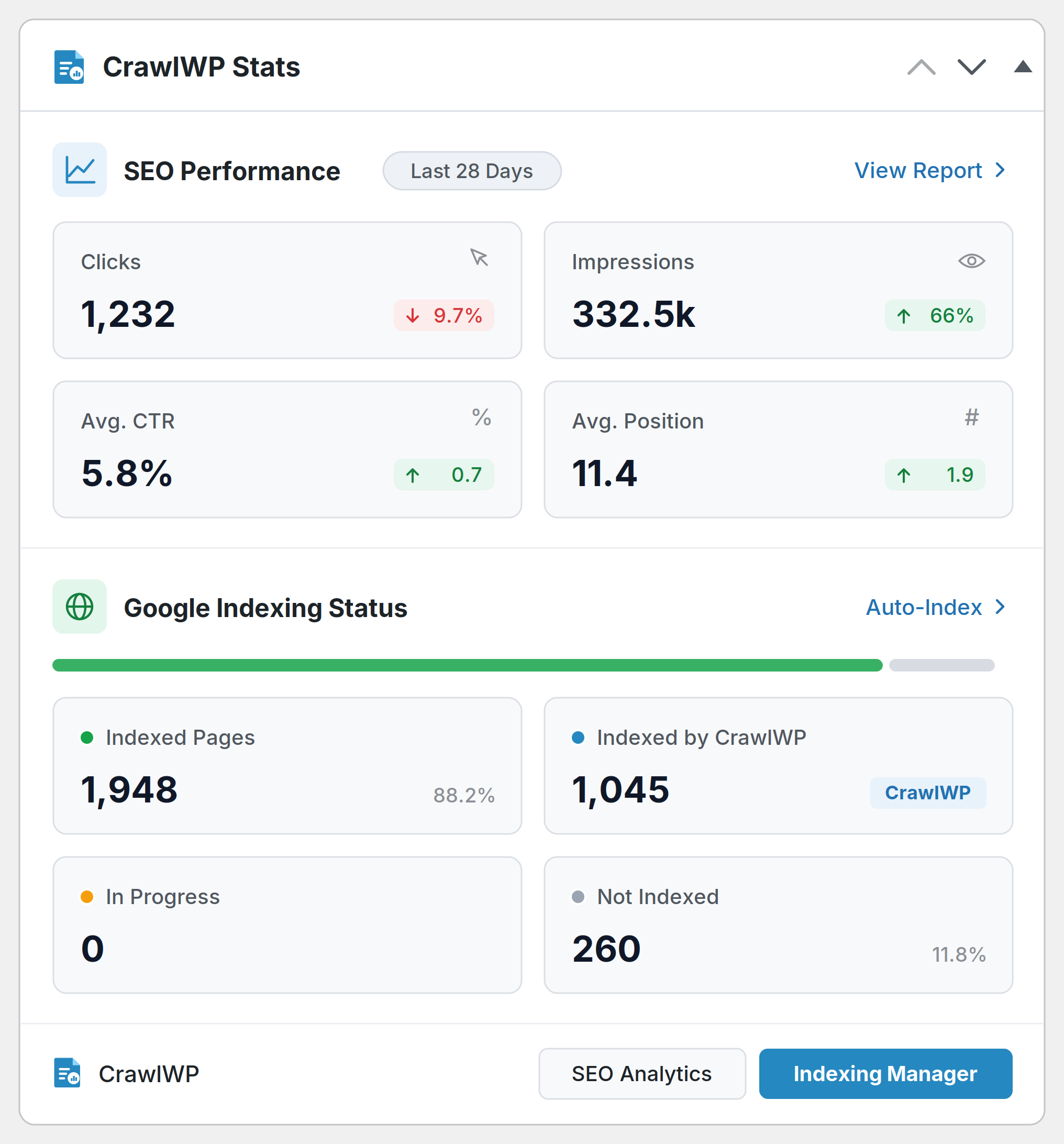Image resolution: width=1064 pixels, height=1144 pixels.
Task: Click the 0.7 change badge in Avg. CTR
Action: tap(444, 475)
